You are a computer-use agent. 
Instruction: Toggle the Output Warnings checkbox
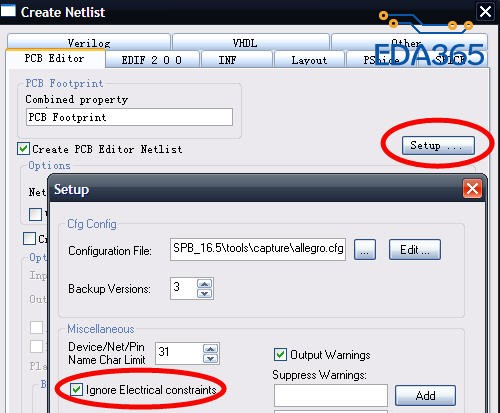coord(280,355)
